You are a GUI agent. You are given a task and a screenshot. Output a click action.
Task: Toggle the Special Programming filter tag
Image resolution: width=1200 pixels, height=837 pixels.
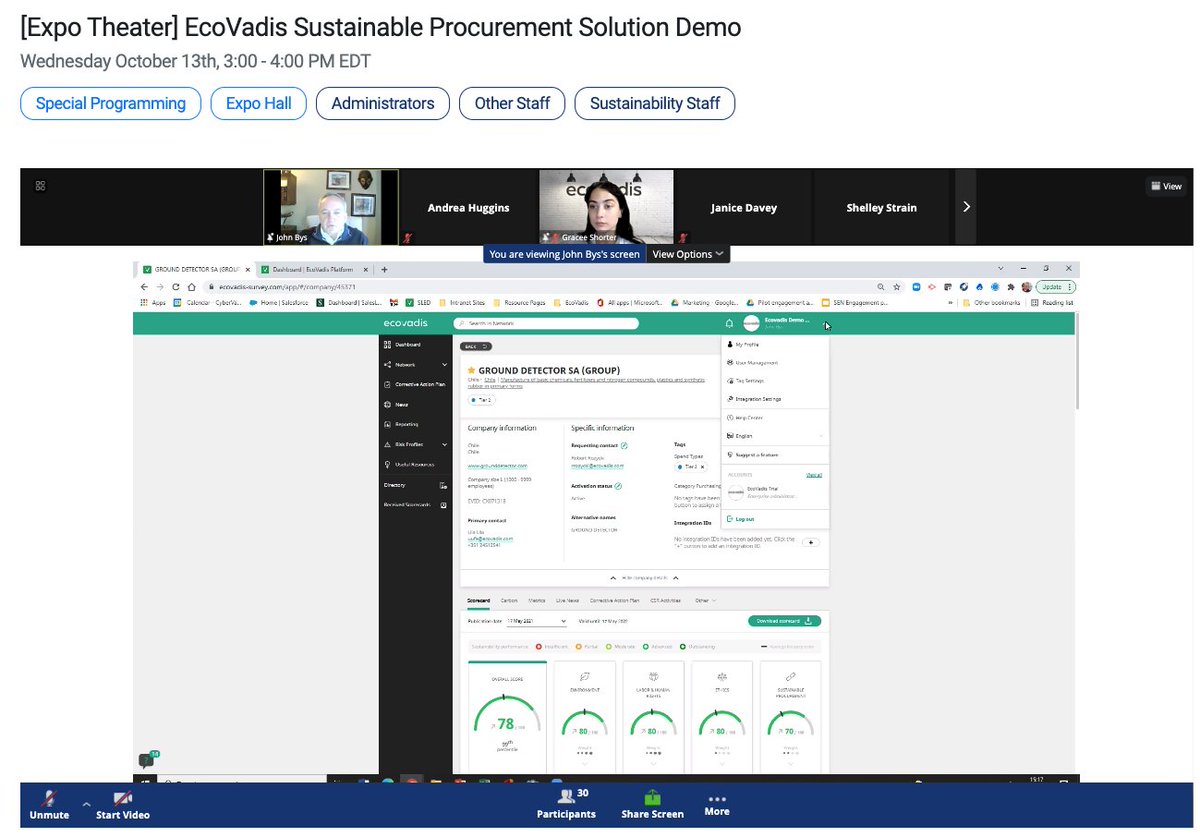[x=111, y=104]
